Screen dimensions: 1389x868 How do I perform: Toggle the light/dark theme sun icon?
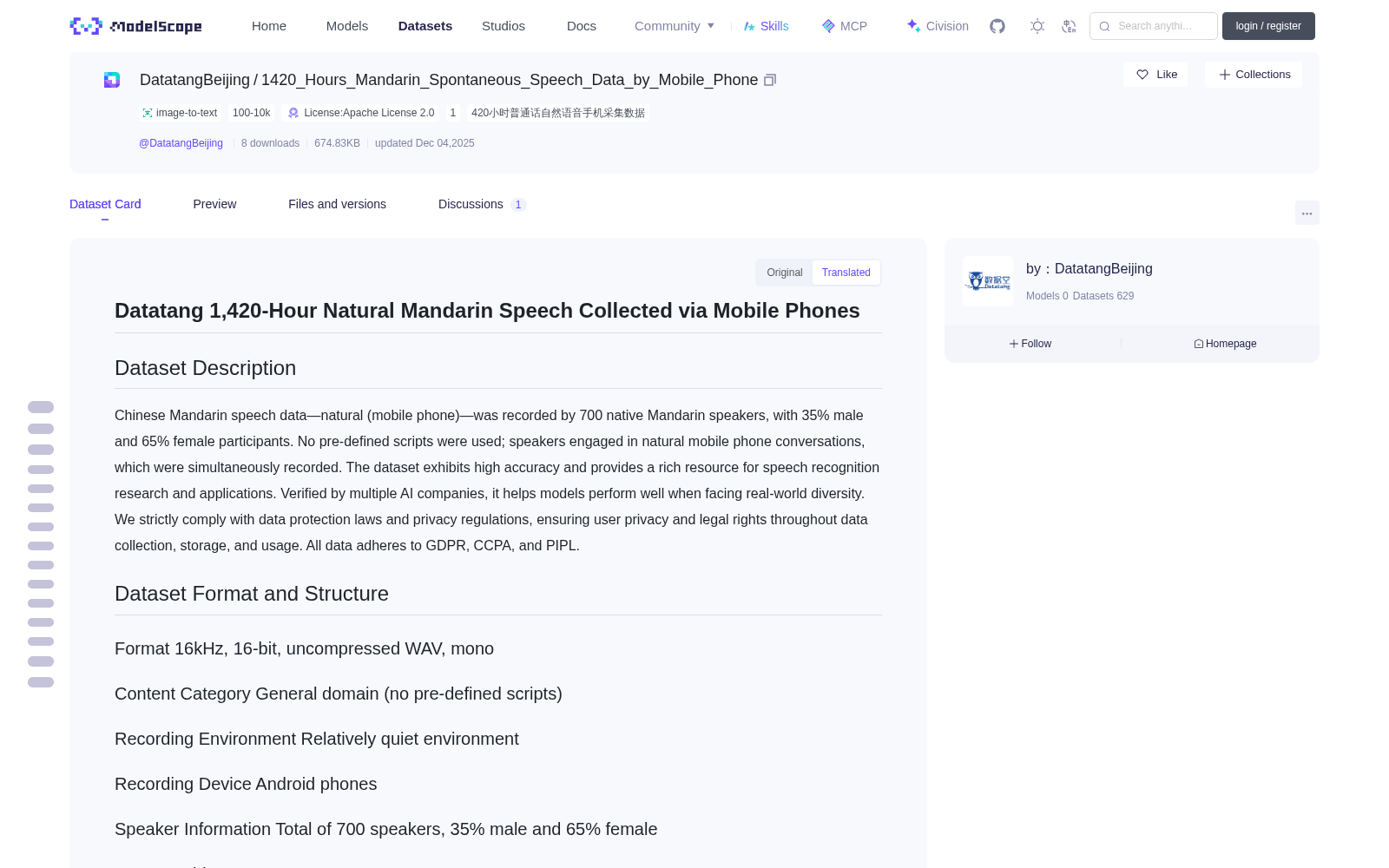(1037, 26)
